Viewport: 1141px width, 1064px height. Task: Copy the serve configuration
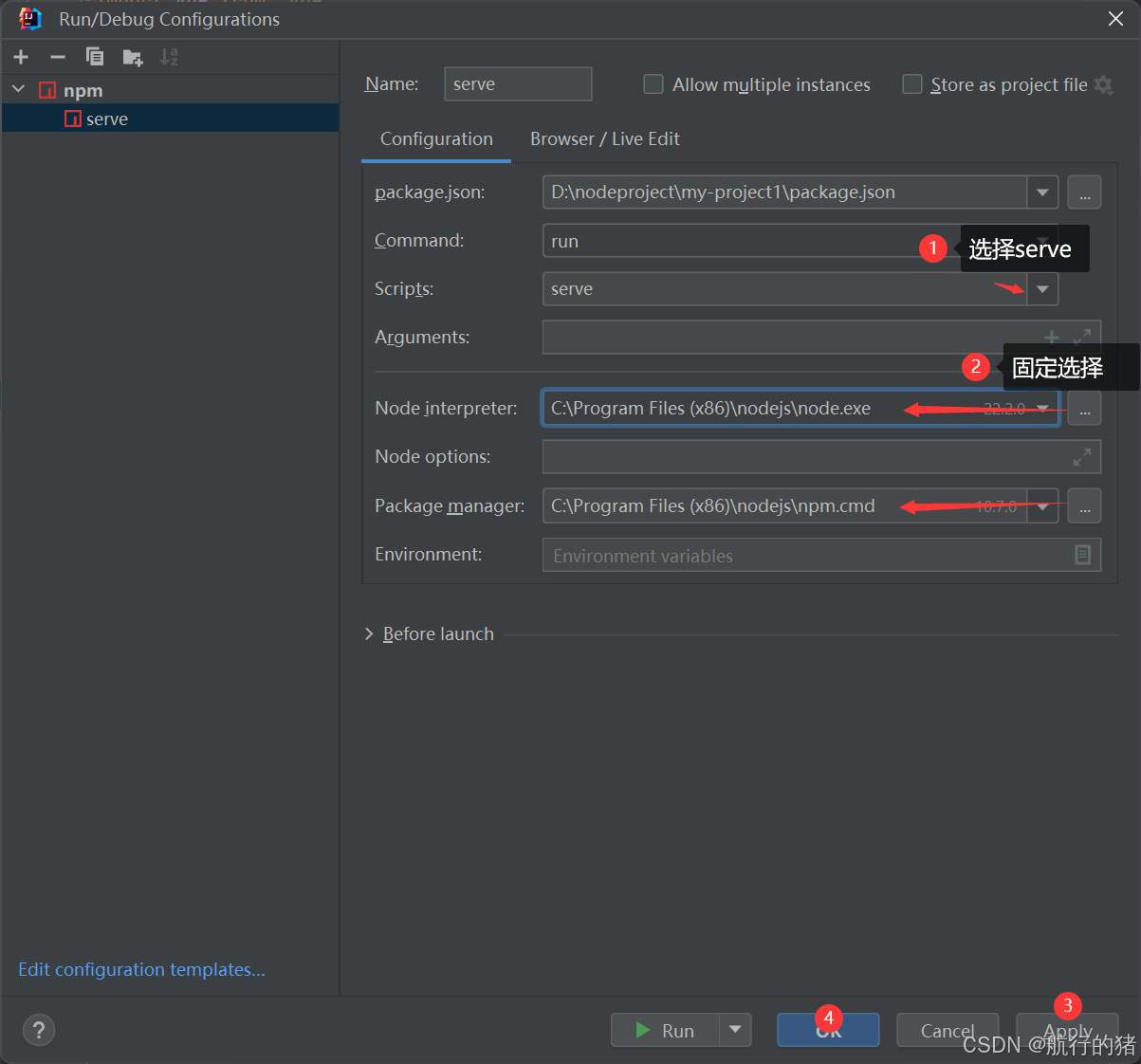(95, 57)
